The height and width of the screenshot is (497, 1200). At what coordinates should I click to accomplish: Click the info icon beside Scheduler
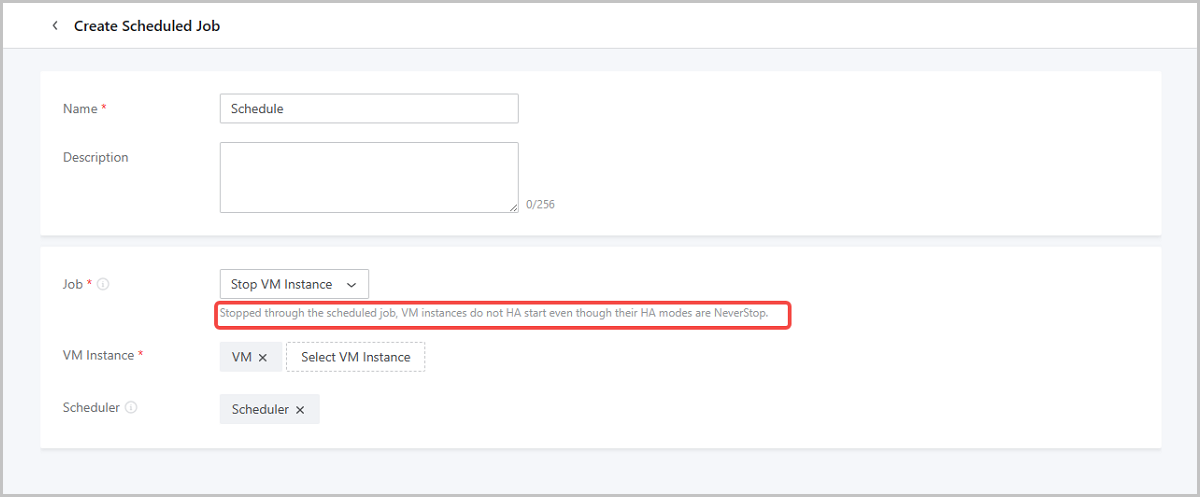[x=131, y=408]
